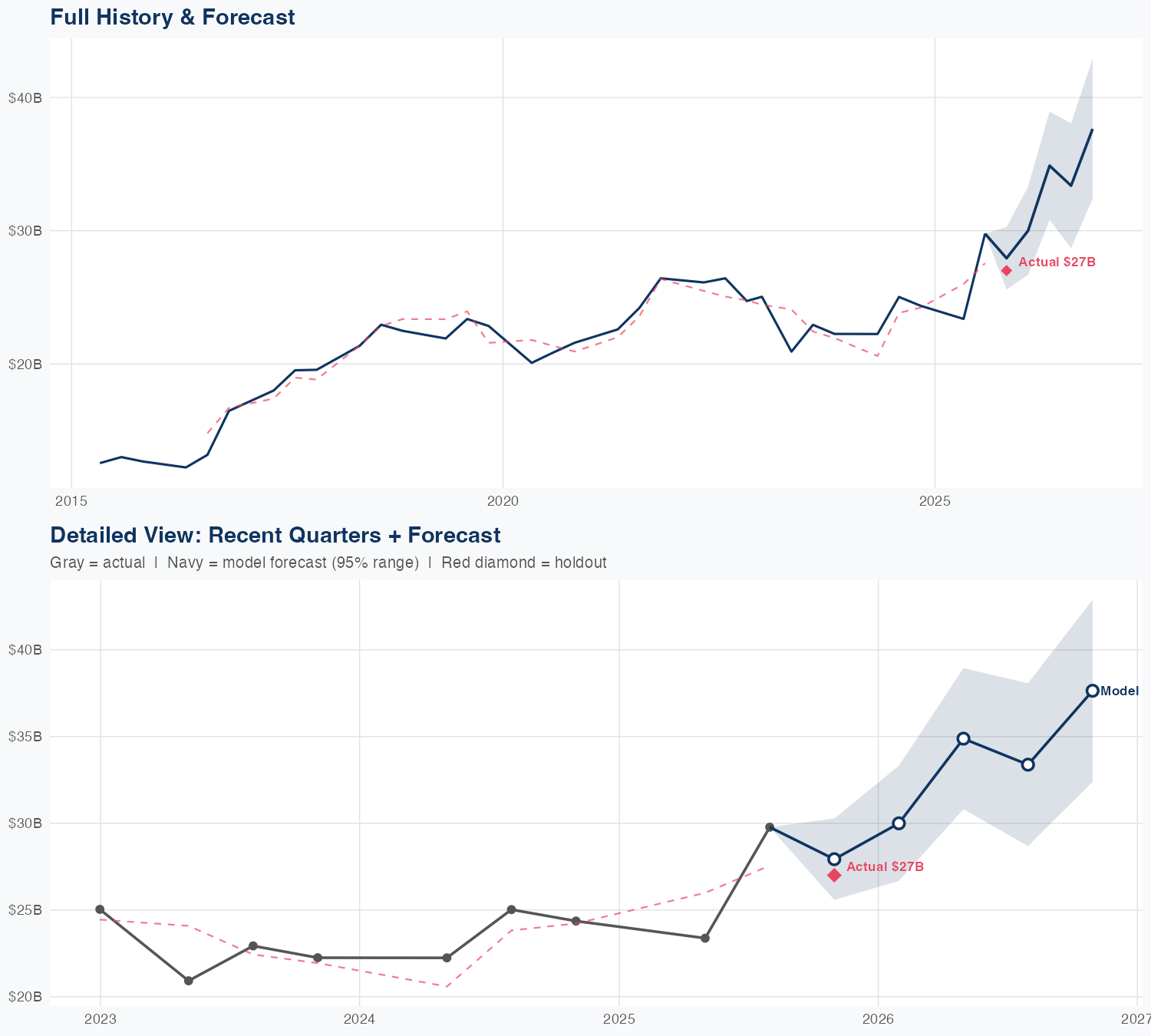Select the 2023 x-axis label in Detailed View
This screenshot has width=1151, height=1036.
coord(100,1019)
